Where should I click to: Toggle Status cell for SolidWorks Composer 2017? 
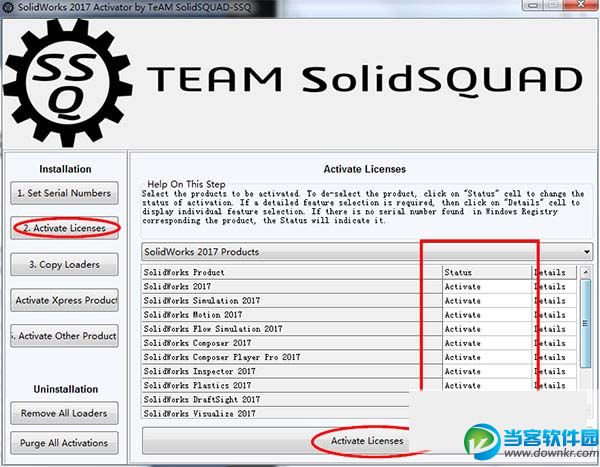tap(487, 343)
